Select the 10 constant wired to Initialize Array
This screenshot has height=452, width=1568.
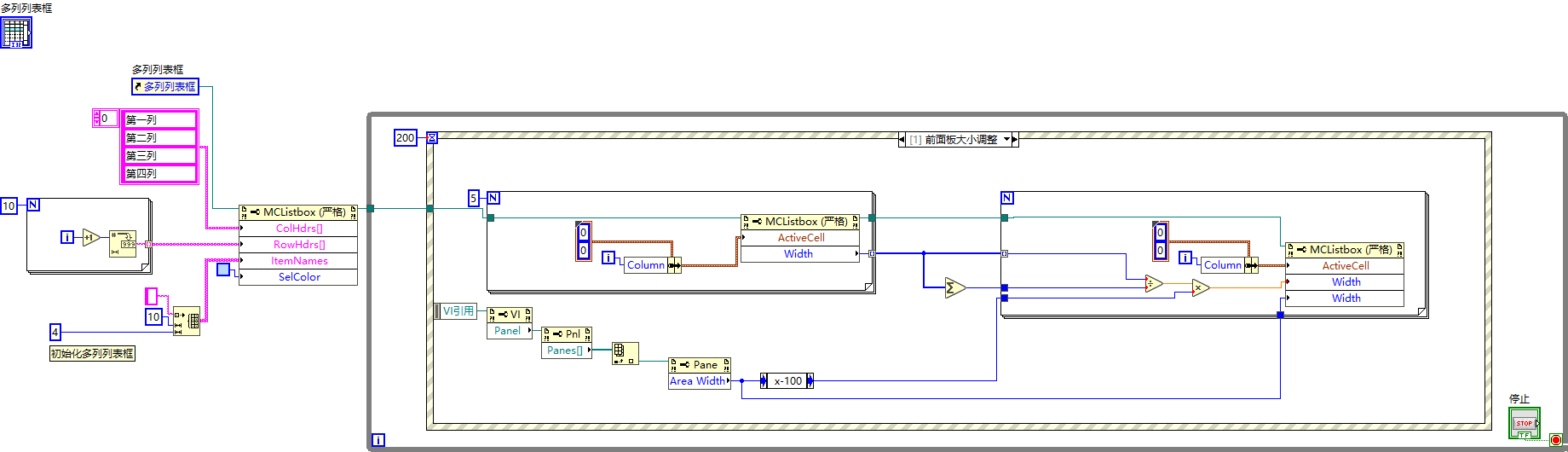click(153, 316)
